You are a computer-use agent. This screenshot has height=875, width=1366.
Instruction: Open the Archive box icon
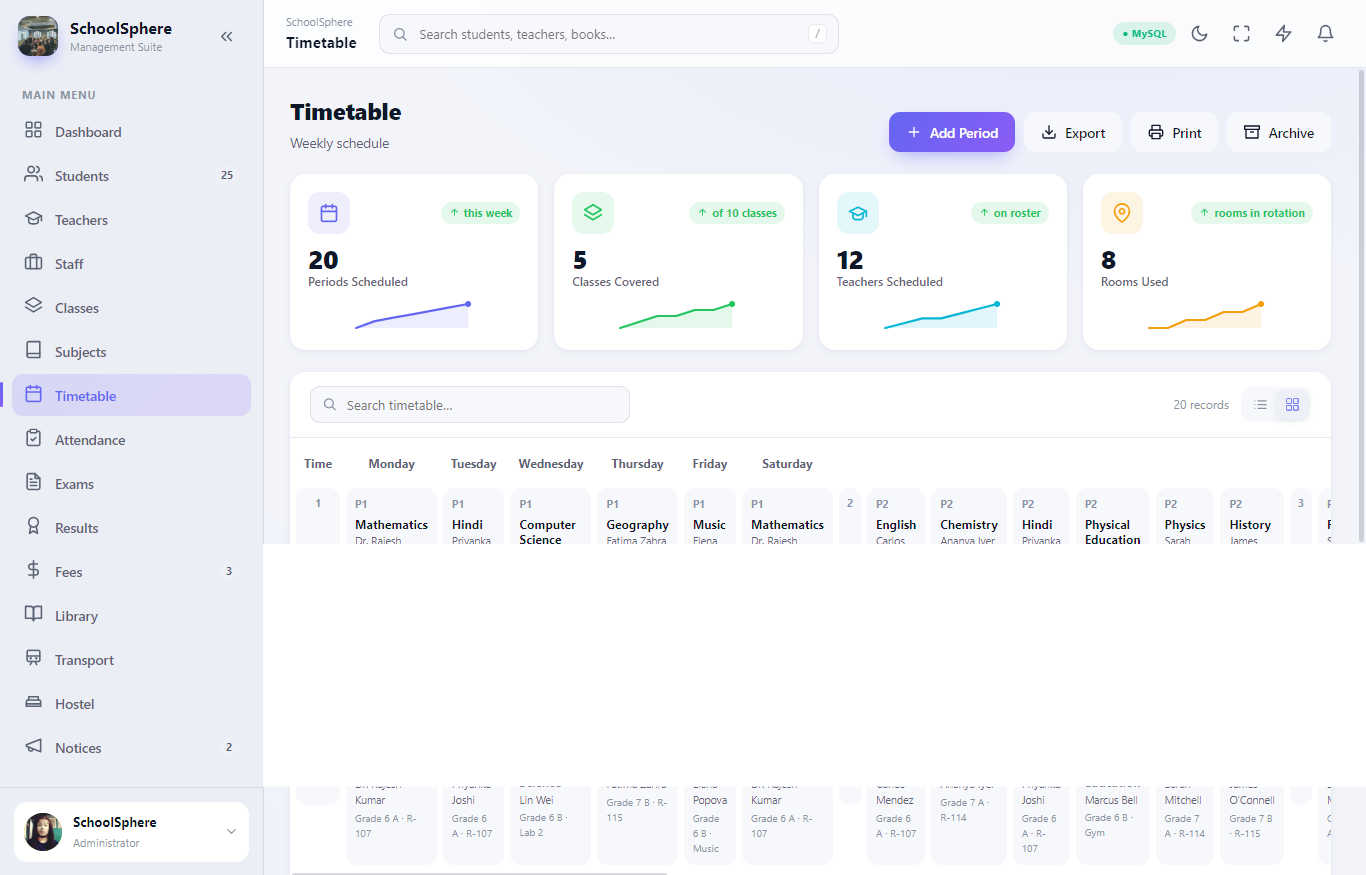pos(1251,132)
